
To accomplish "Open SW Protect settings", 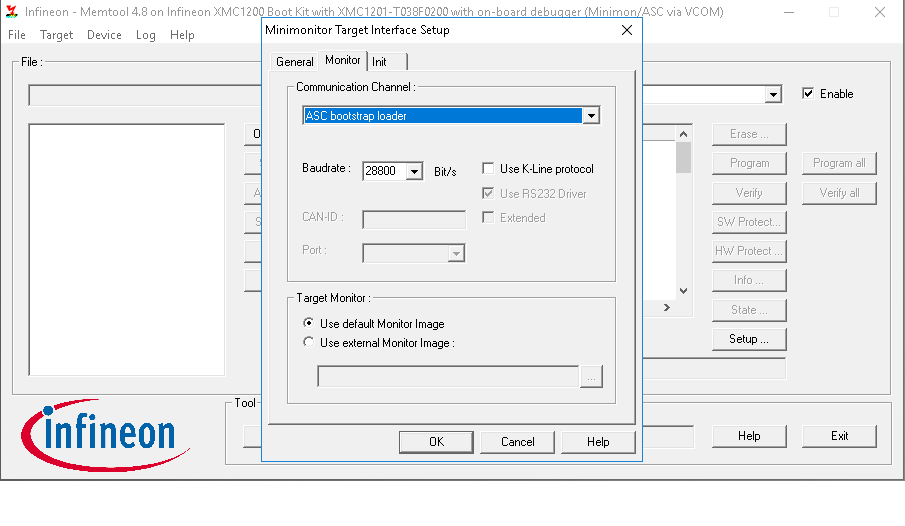I will coord(749,222).
